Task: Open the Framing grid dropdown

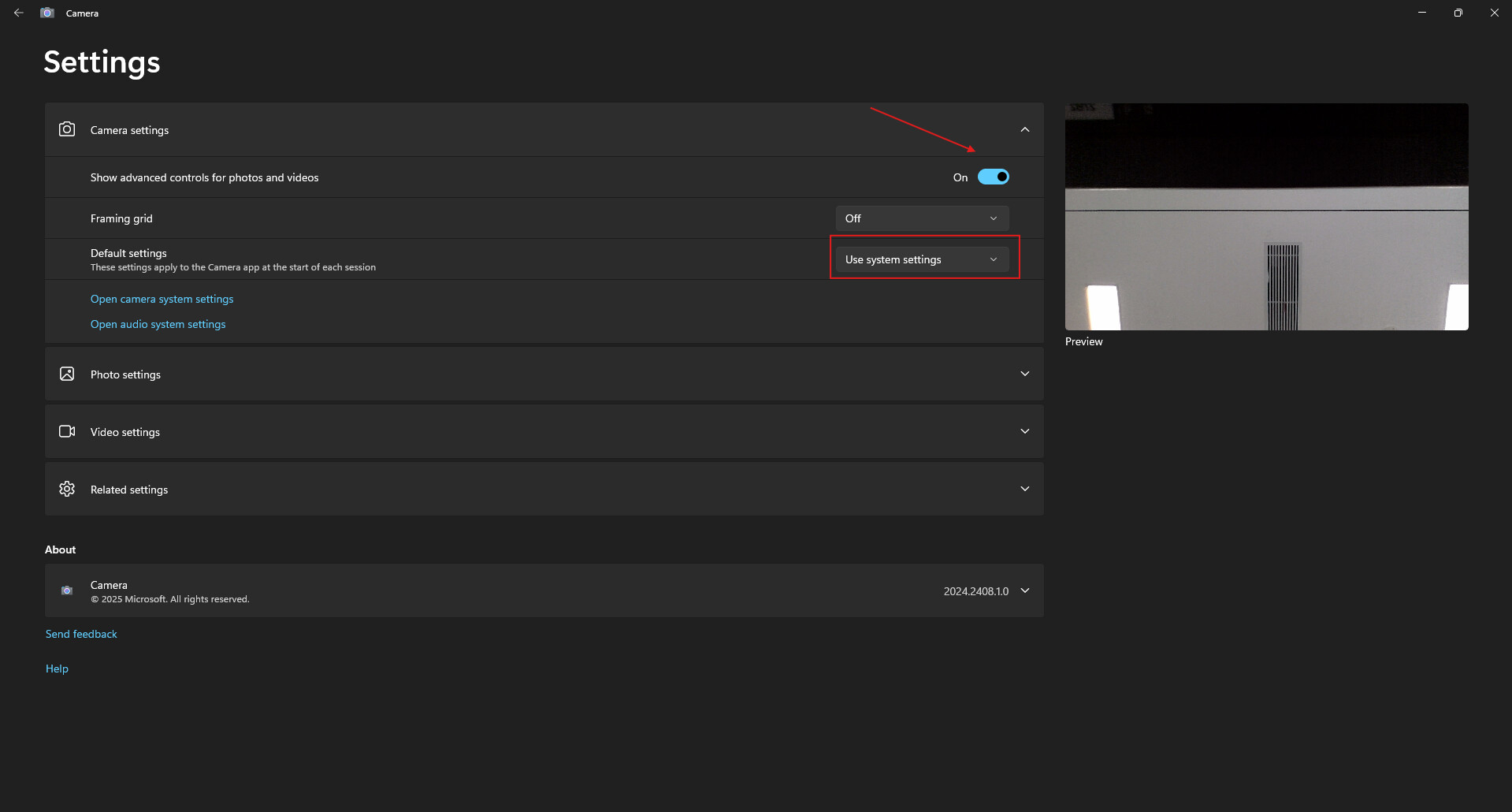Action: (922, 218)
